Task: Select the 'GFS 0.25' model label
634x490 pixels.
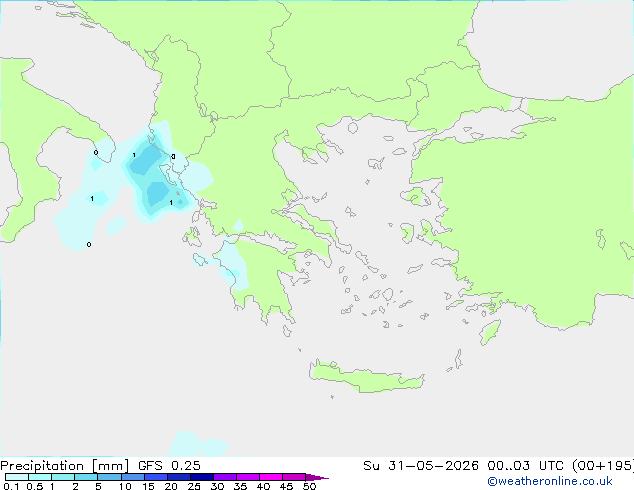Action: tap(169, 466)
